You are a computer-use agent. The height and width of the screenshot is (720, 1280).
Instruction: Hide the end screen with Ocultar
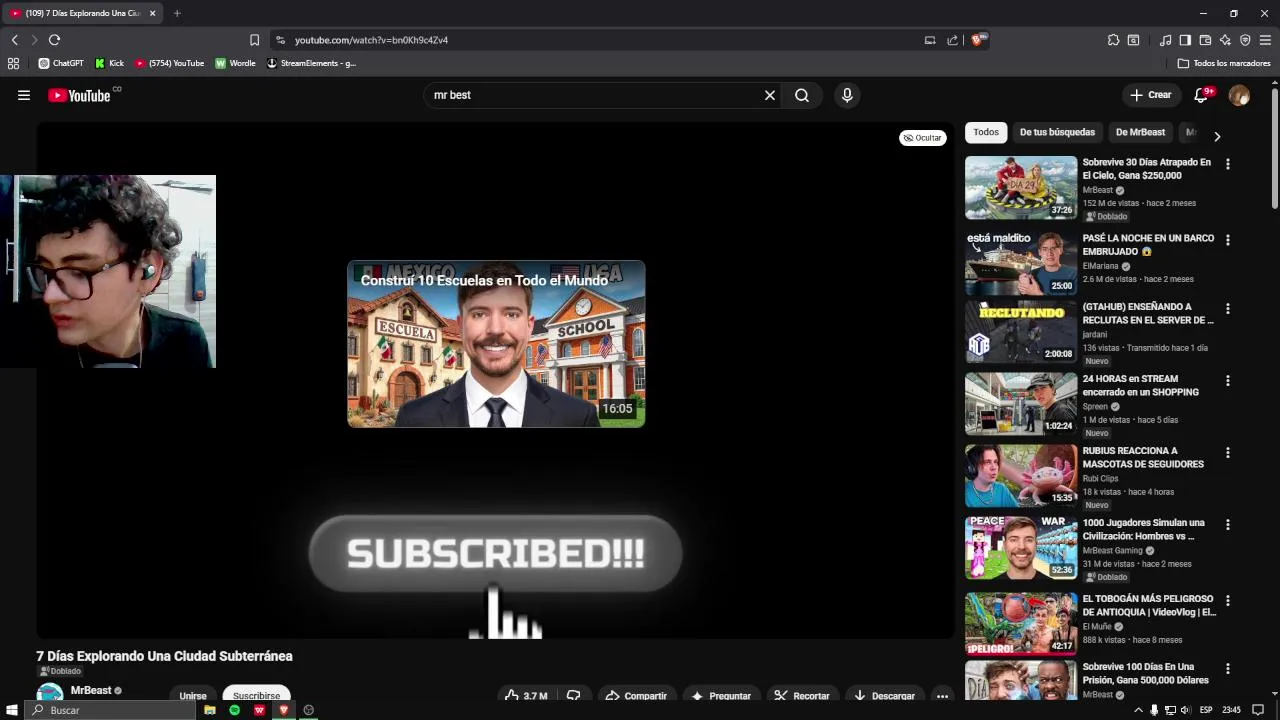tap(922, 138)
